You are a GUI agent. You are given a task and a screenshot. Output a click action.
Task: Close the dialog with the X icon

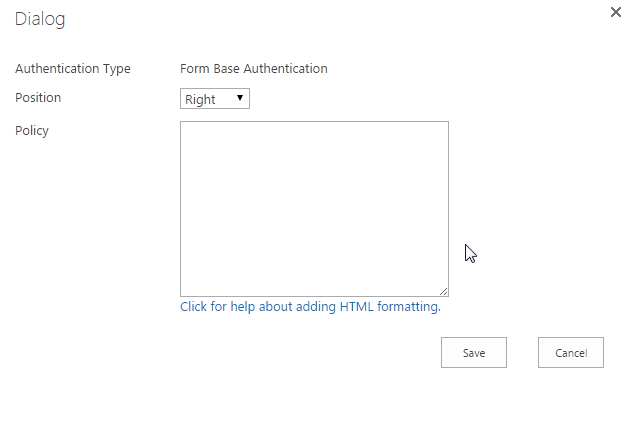click(616, 13)
